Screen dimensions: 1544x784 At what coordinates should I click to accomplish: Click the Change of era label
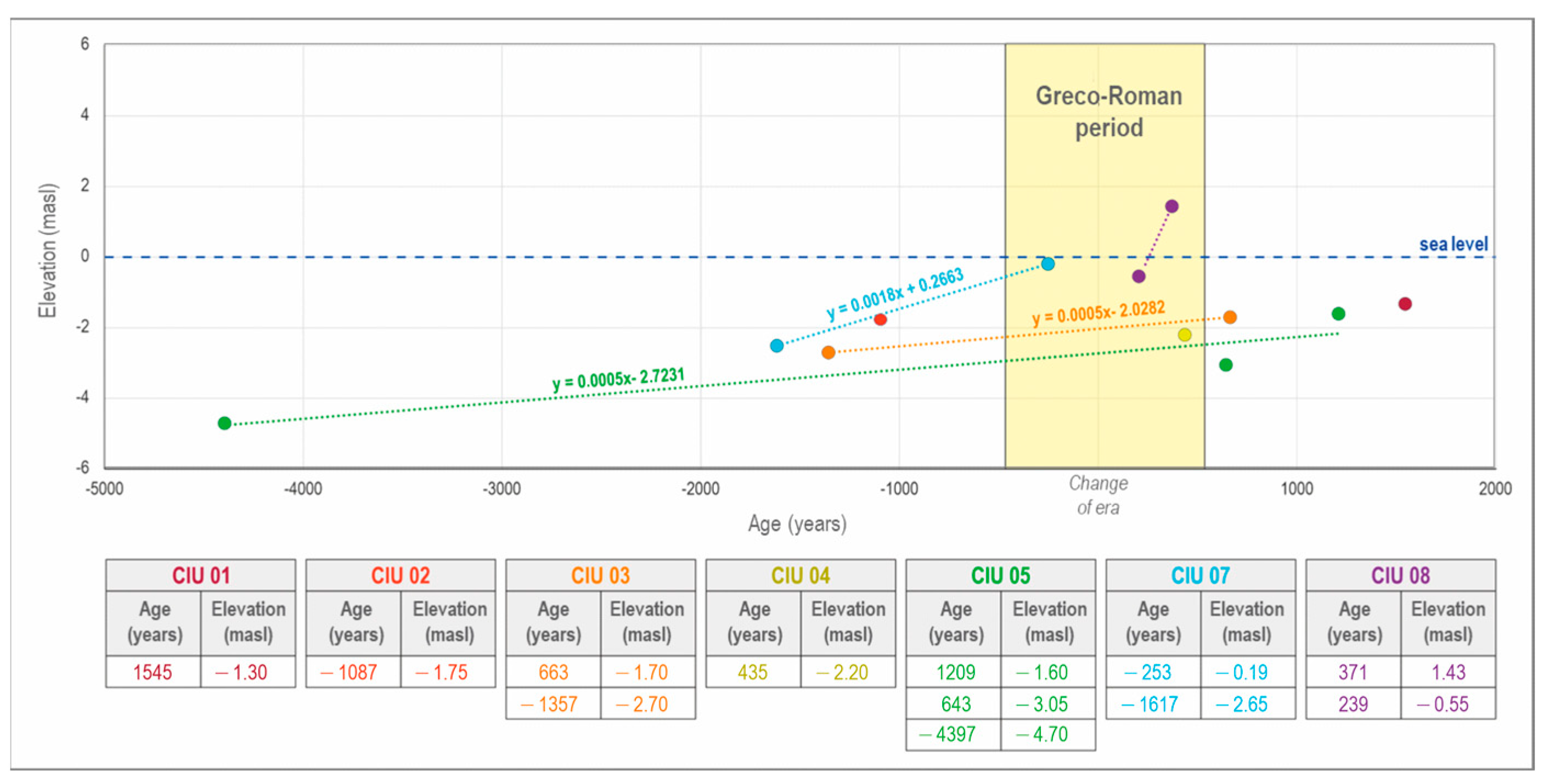click(x=1098, y=496)
